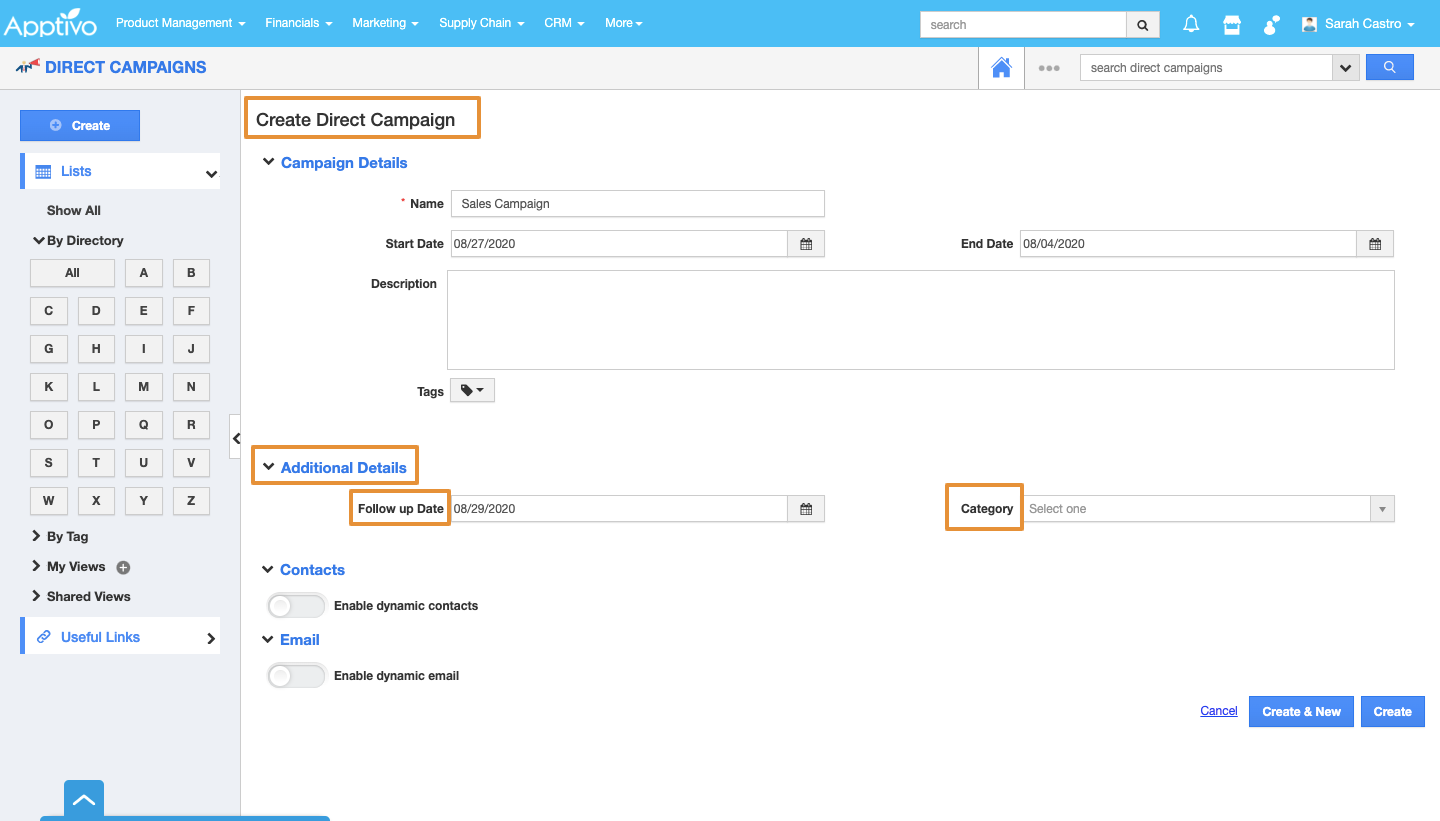
Task: Enable dynamic email toggle
Action: (x=296, y=676)
